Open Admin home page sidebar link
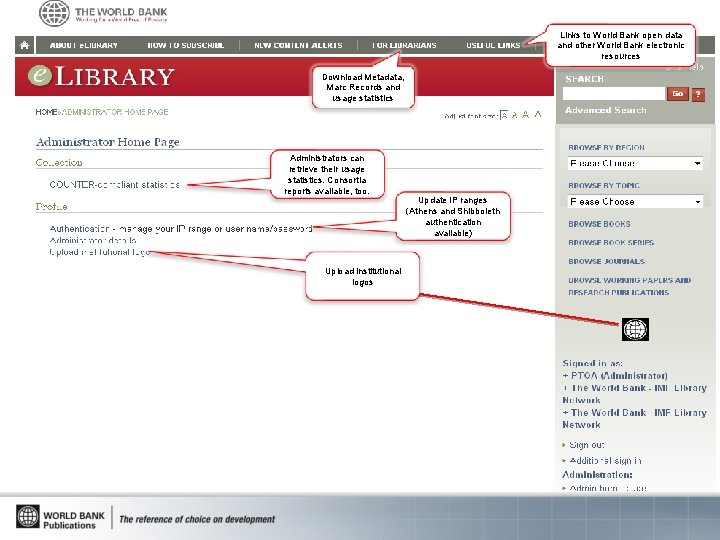This screenshot has width=720, height=540. coord(608,489)
